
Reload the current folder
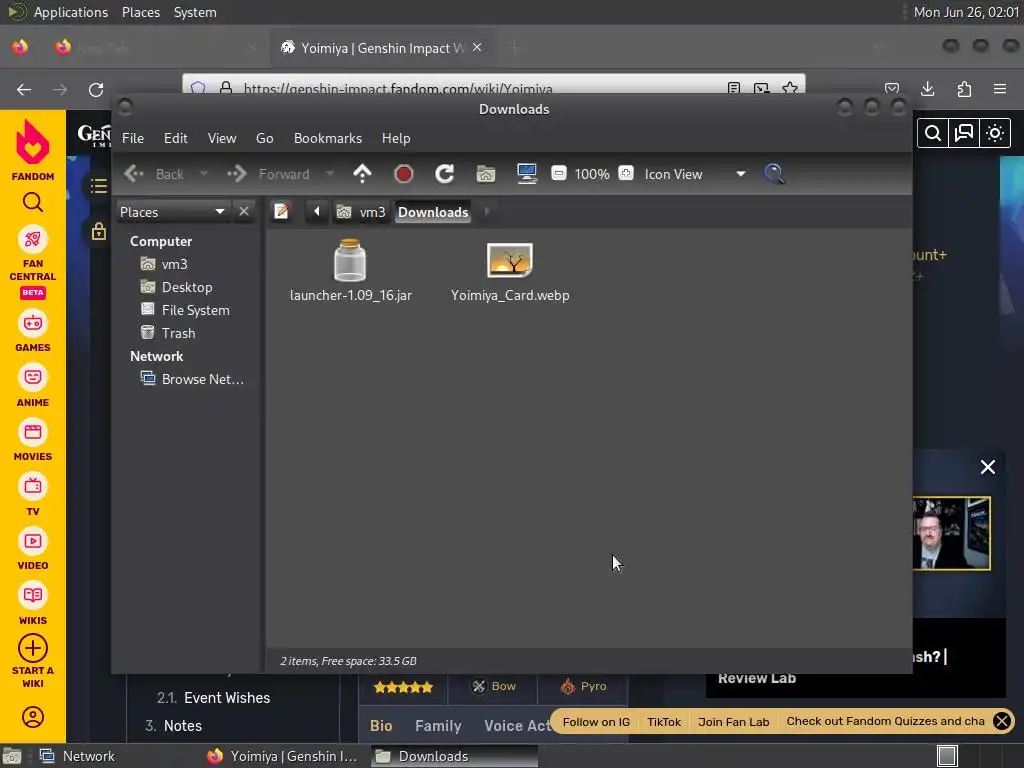445,174
